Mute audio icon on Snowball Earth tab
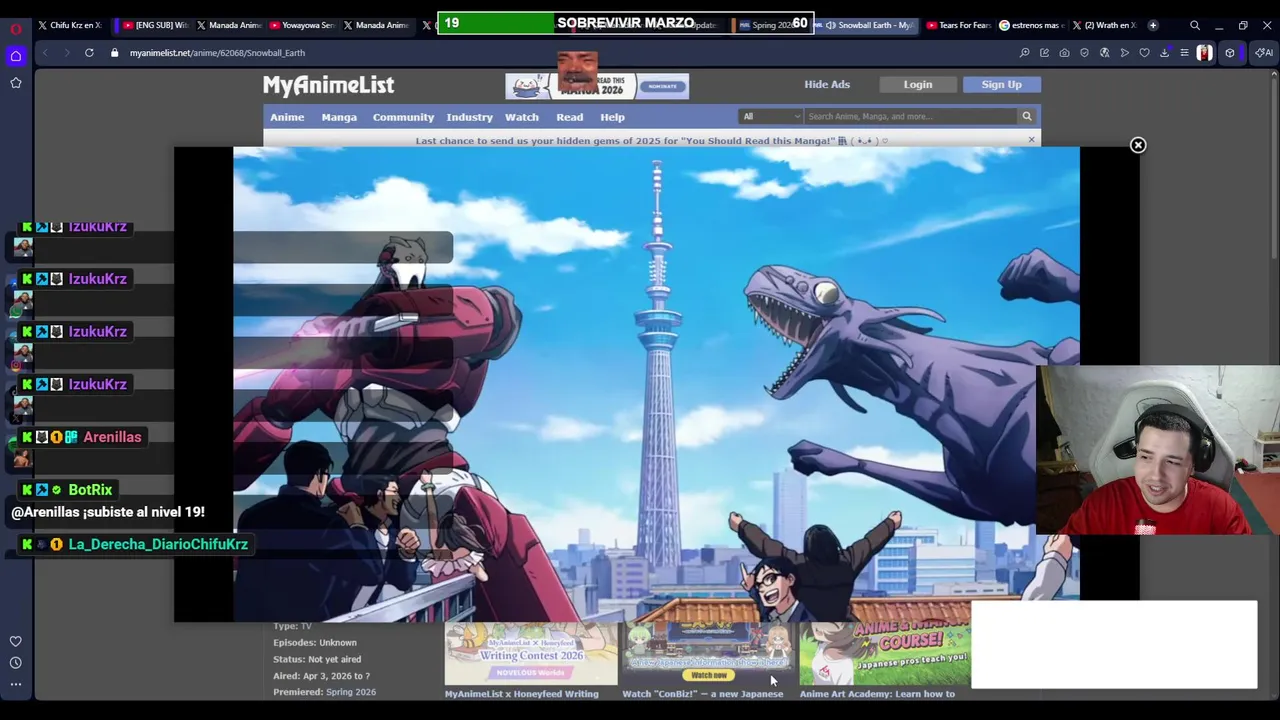The width and height of the screenshot is (1280, 720). (830, 25)
